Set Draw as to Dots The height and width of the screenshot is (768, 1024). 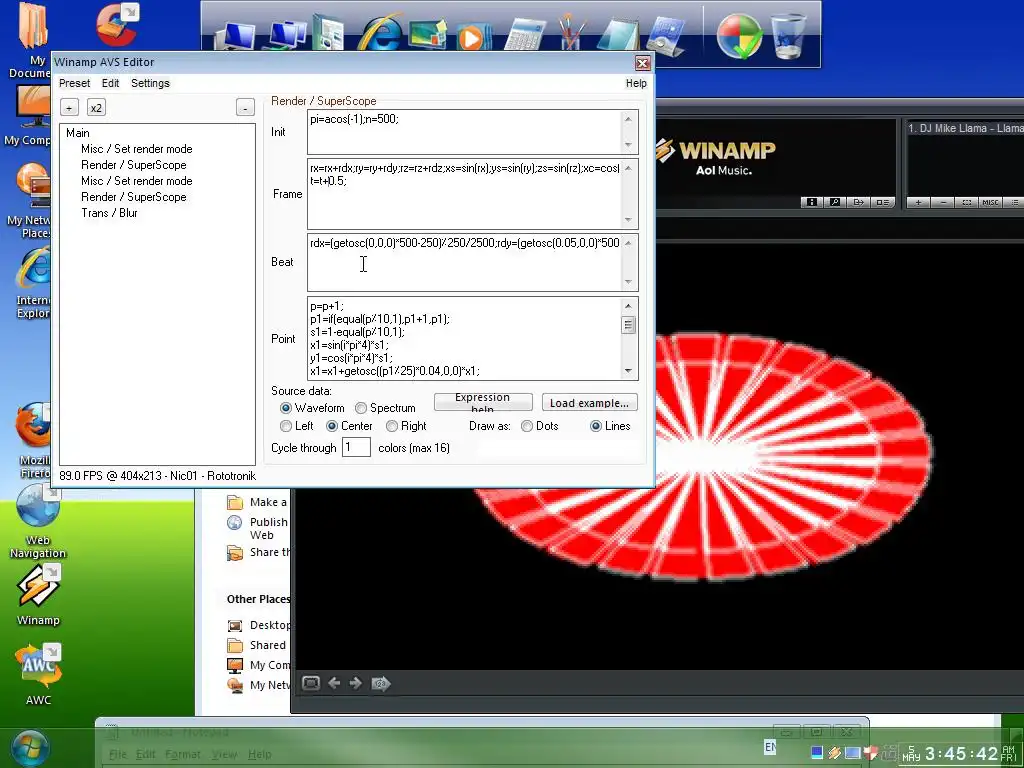tap(526, 426)
